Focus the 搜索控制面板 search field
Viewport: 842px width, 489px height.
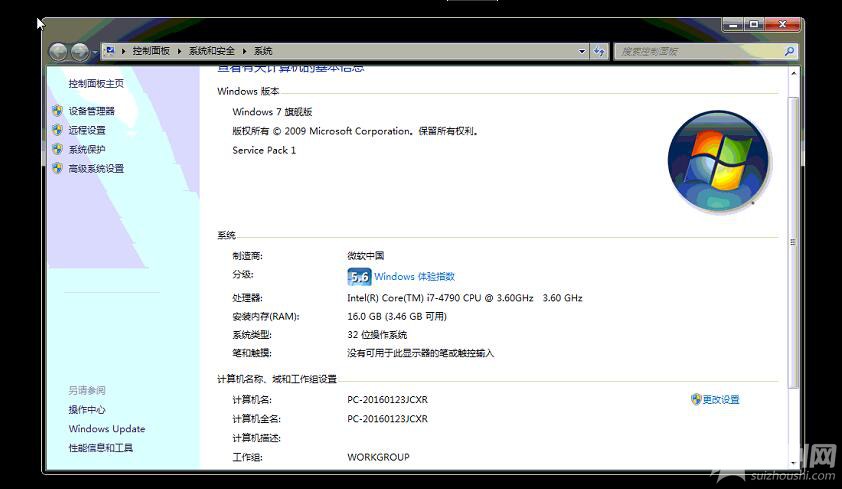(699, 52)
